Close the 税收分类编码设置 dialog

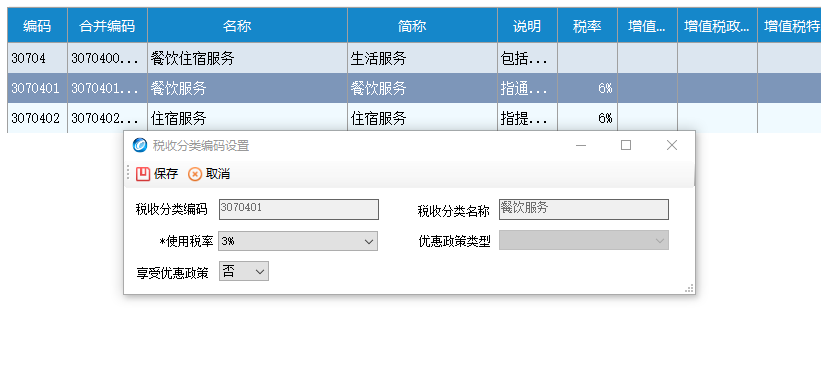pyautogui.click(x=672, y=145)
